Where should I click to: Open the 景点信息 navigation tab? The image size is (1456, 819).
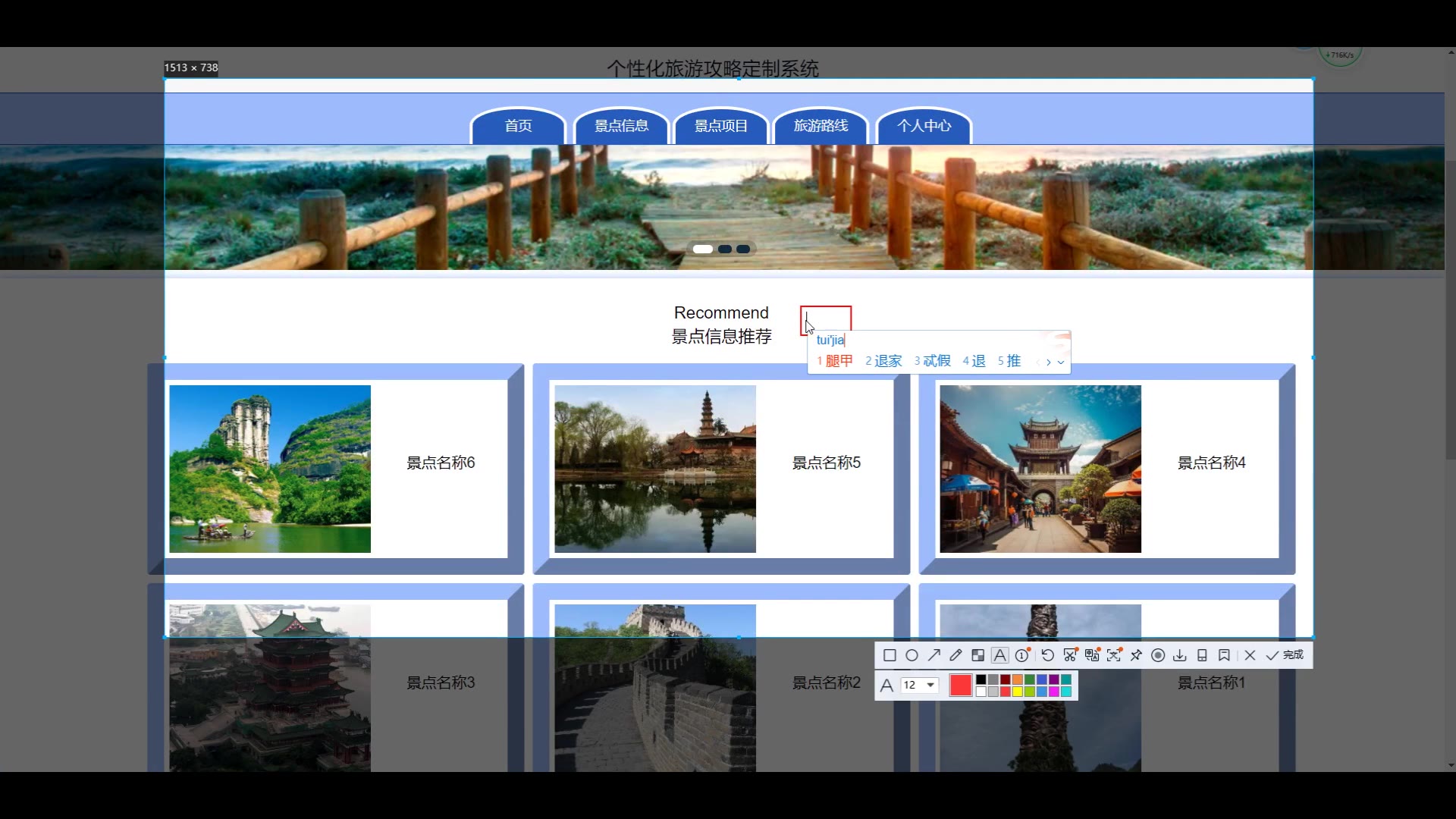[x=621, y=126]
